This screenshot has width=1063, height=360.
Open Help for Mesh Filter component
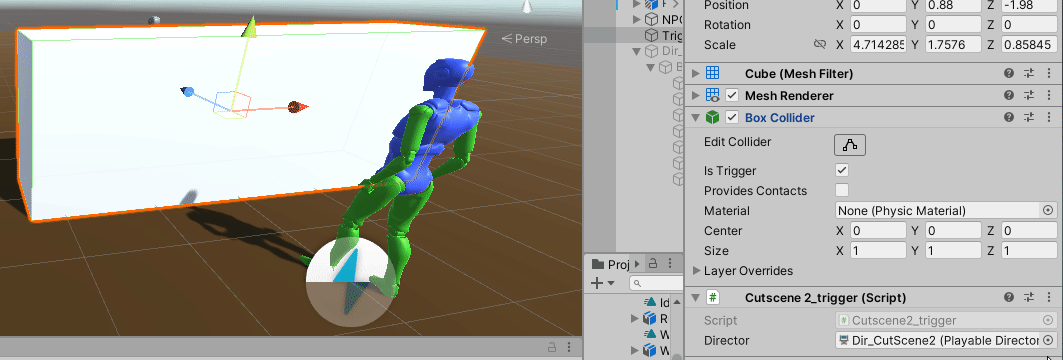[1009, 73]
